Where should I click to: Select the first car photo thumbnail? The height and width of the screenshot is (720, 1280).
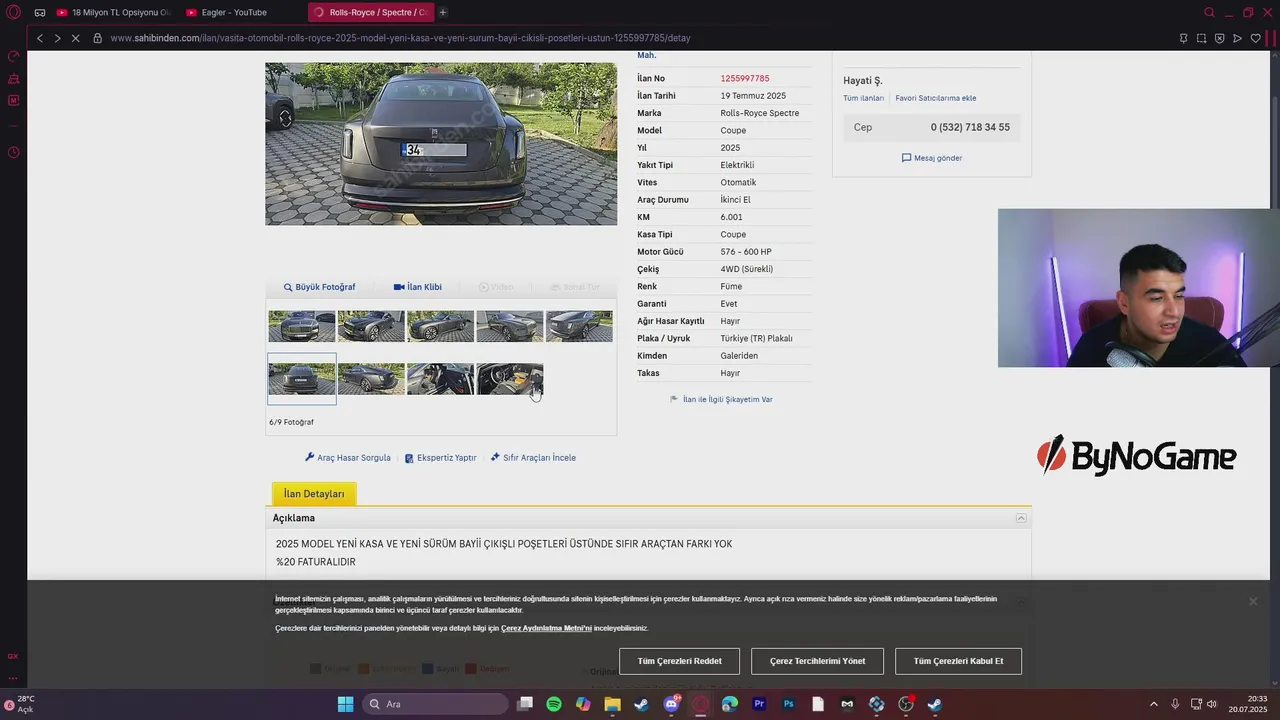(302, 326)
